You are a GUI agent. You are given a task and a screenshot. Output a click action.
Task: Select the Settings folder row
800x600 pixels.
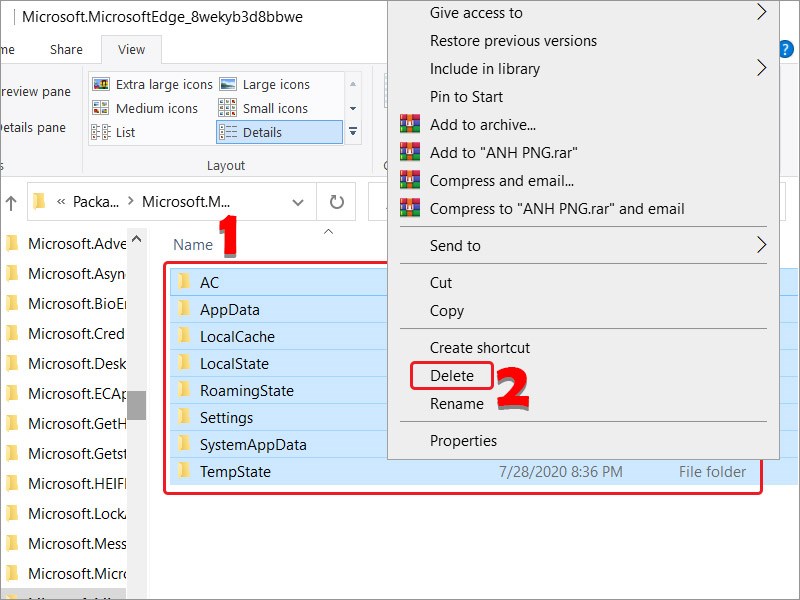tap(280, 417)
